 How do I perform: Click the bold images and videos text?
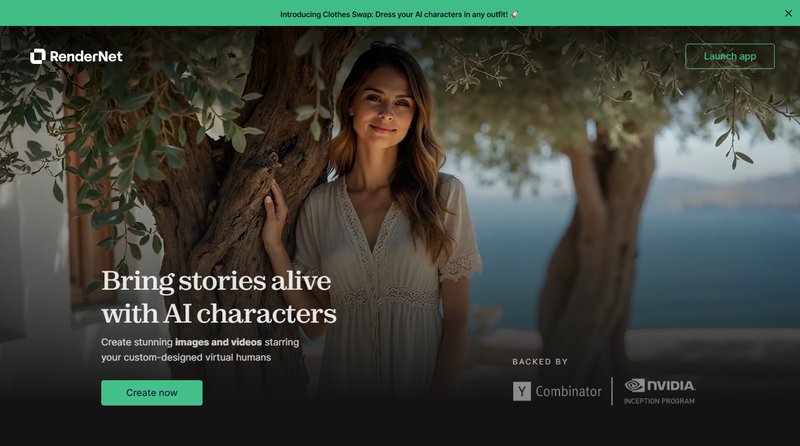click(x=218, y=342)
